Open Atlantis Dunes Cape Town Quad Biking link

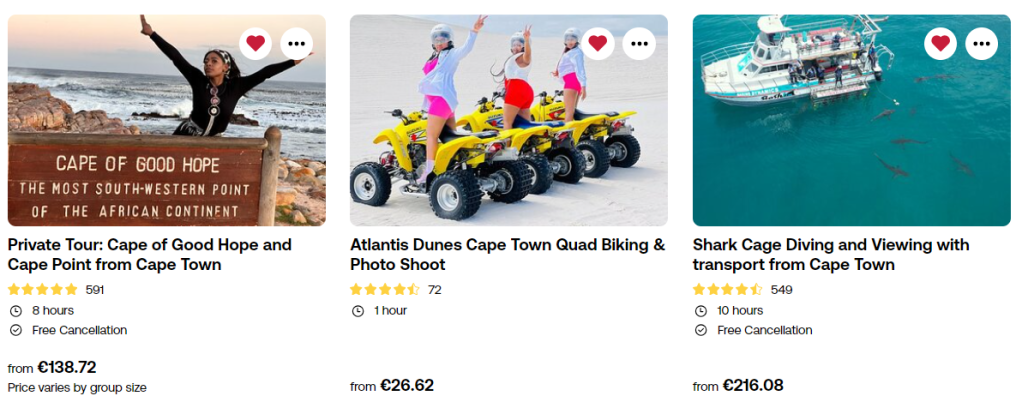pos(507,254)
